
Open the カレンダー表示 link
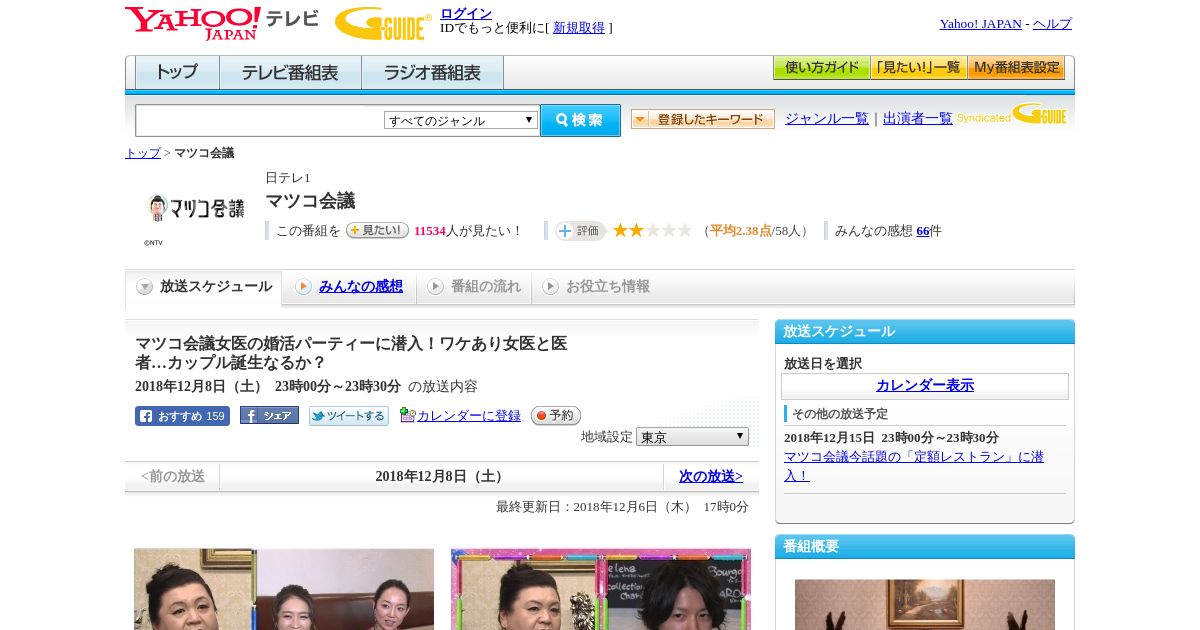click(925, 386)
